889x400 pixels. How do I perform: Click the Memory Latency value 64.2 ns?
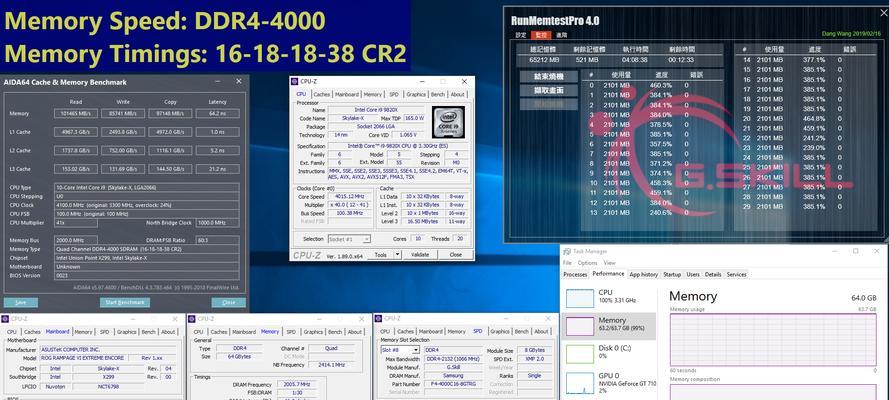click(218, 113)
